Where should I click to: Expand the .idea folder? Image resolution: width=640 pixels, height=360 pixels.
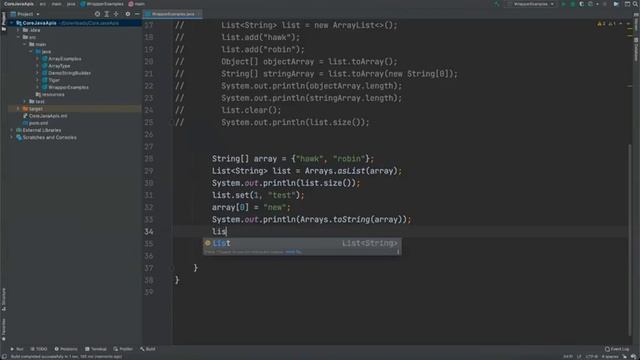pos(18,30)
